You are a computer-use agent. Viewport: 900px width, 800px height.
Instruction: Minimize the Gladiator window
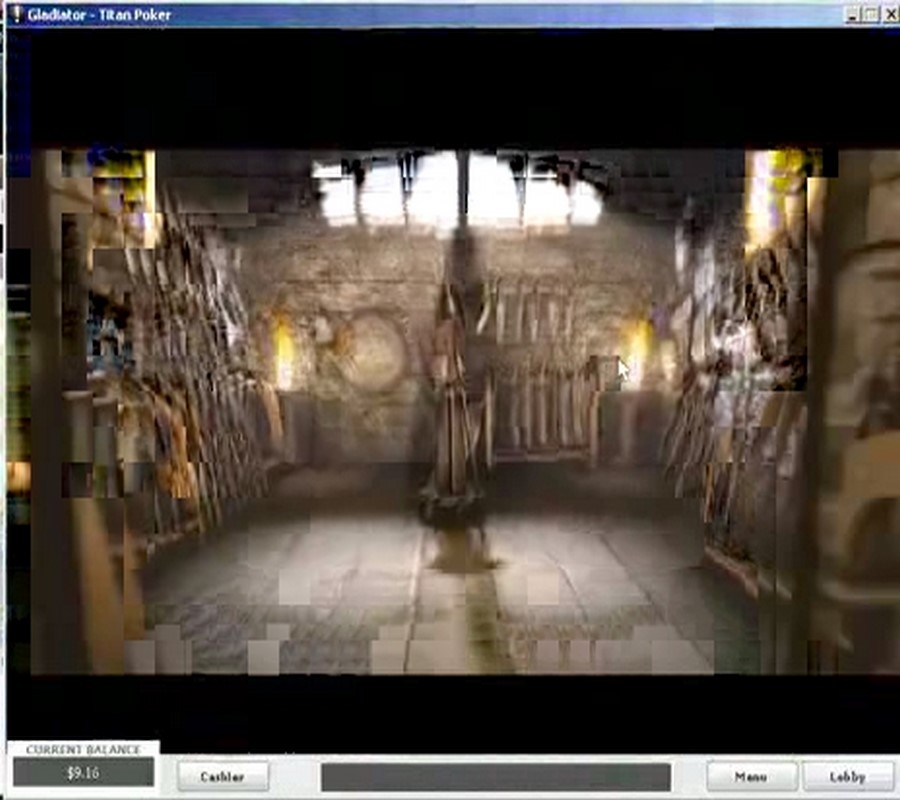pos(852,14)
